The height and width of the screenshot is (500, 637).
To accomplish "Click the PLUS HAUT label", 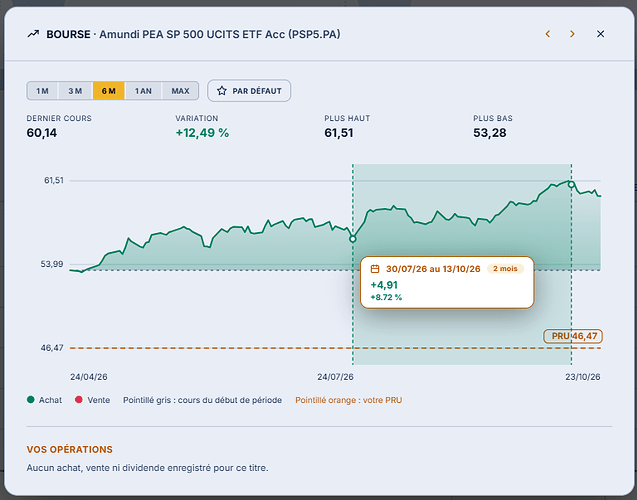I will tap(347, 118).
